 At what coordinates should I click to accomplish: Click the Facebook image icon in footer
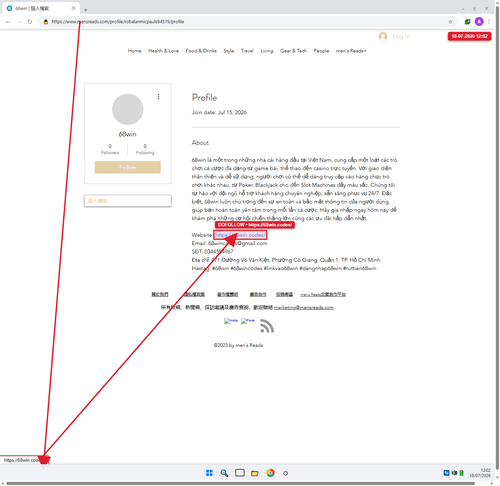coord(248,321)
